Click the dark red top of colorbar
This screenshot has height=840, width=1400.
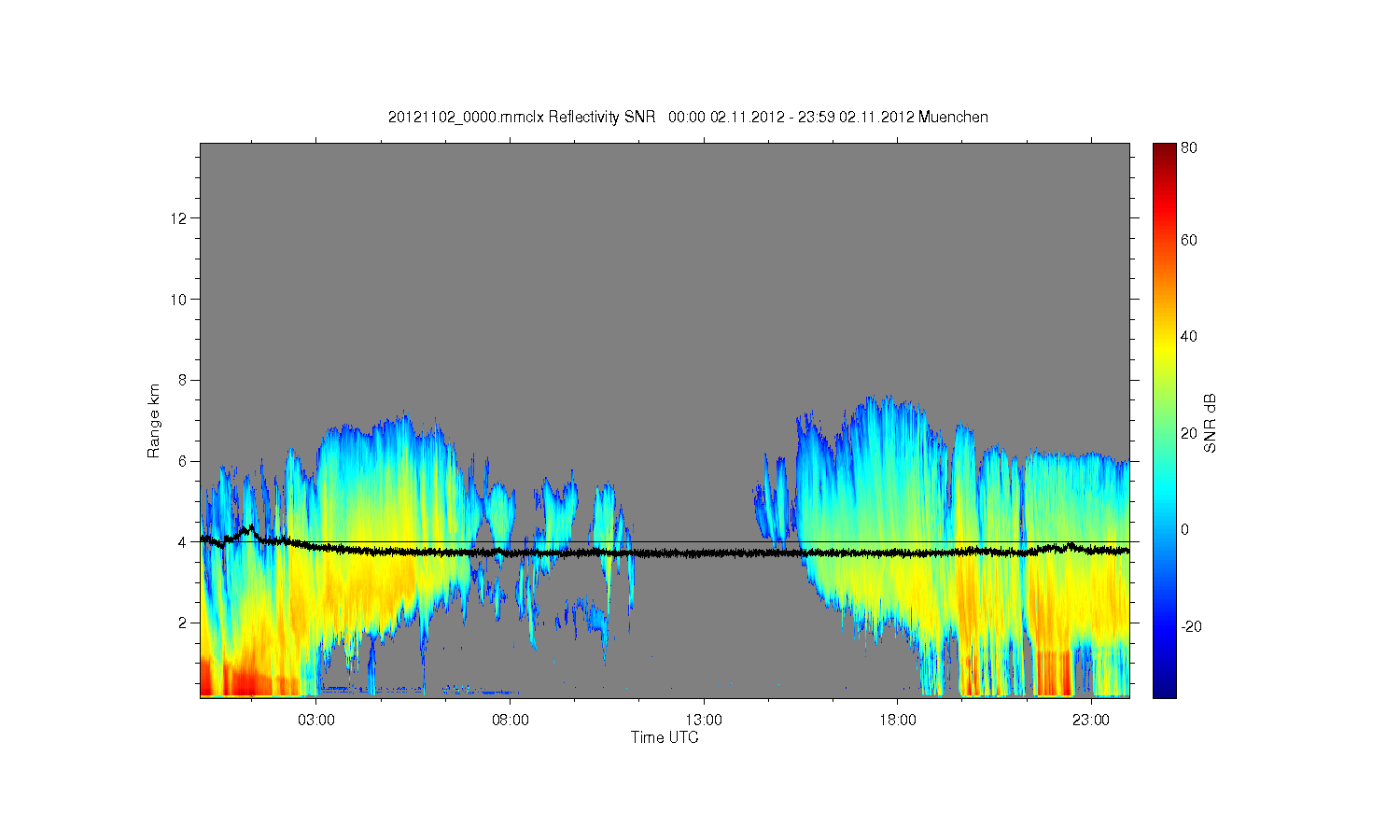point(1164,150)
